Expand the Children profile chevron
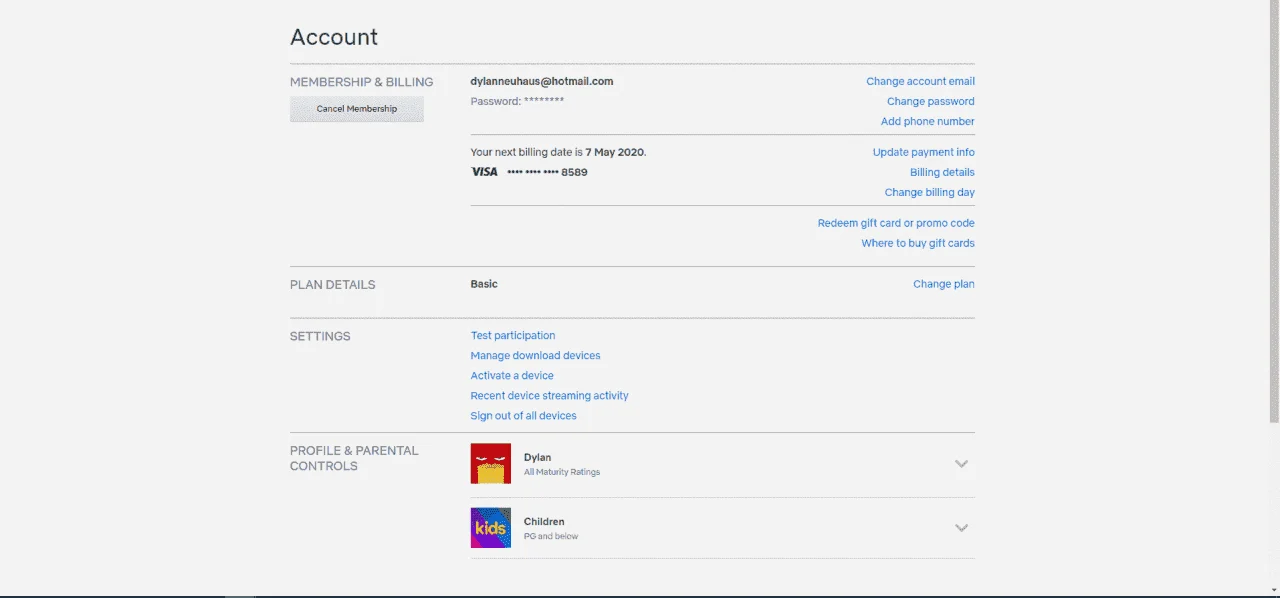The height and width of the screenshot is (598, 1280). (x=961, y=528)
